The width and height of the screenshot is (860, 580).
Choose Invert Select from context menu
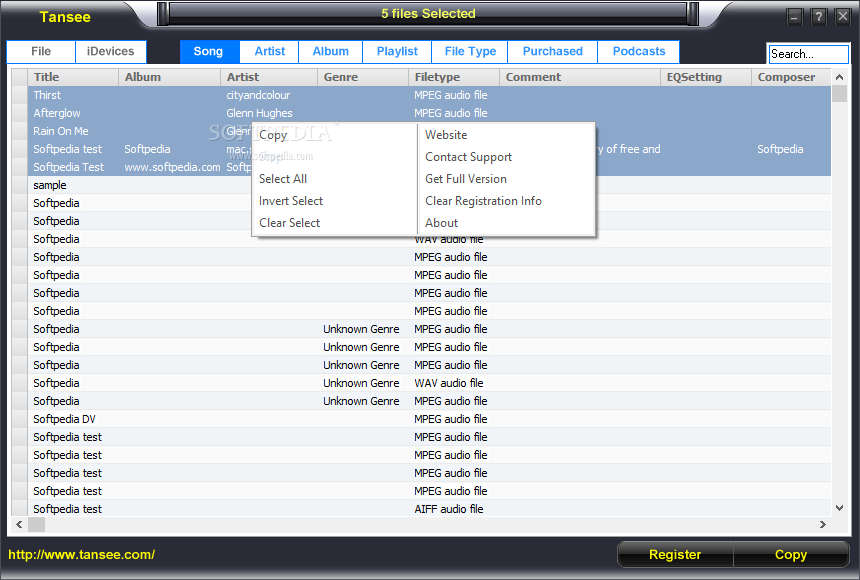[291, 201]
